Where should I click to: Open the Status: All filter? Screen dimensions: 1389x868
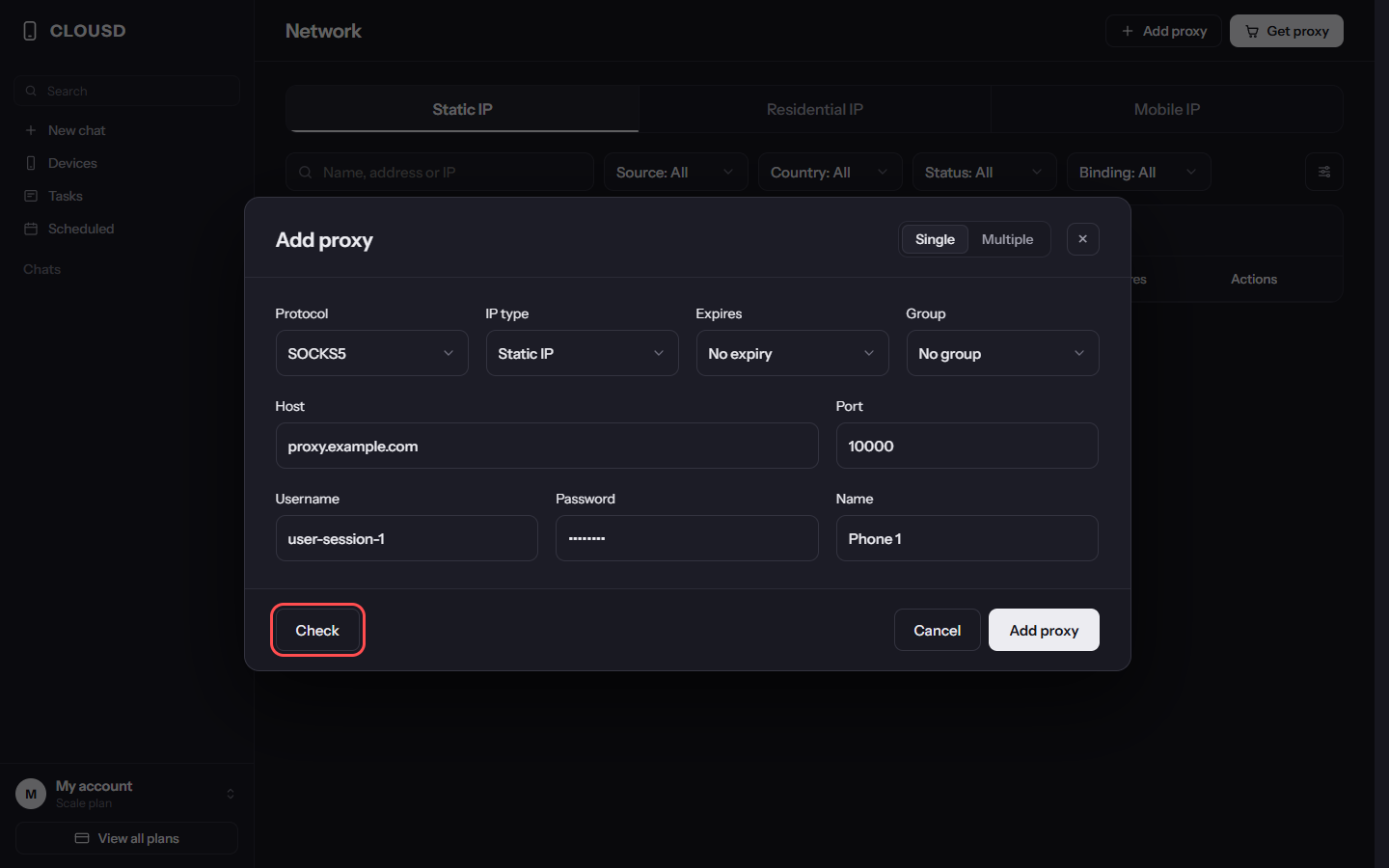984,172
